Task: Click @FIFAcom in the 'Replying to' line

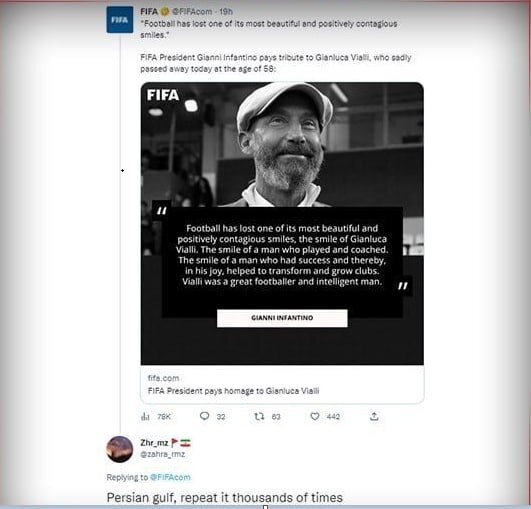Action: pos(170,477)
